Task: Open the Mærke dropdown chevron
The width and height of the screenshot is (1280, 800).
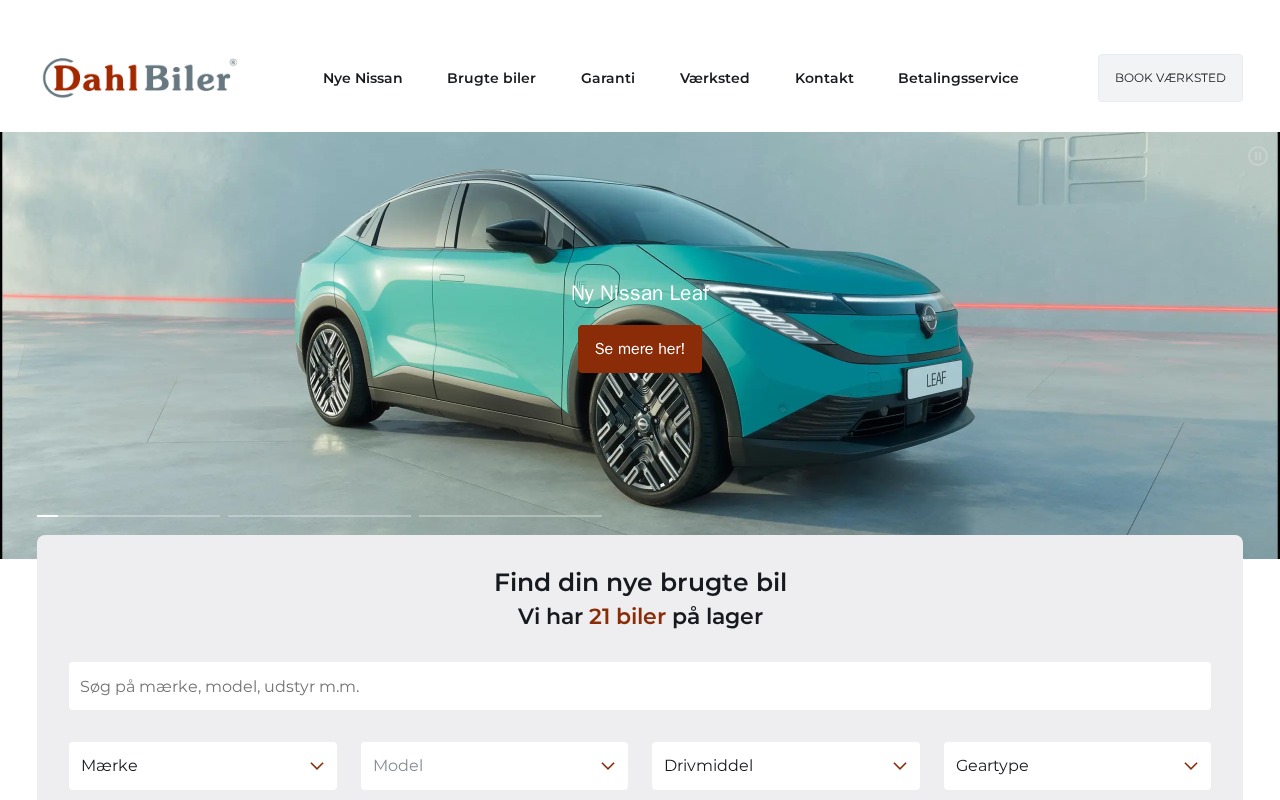Action: (x=317, y=766)
